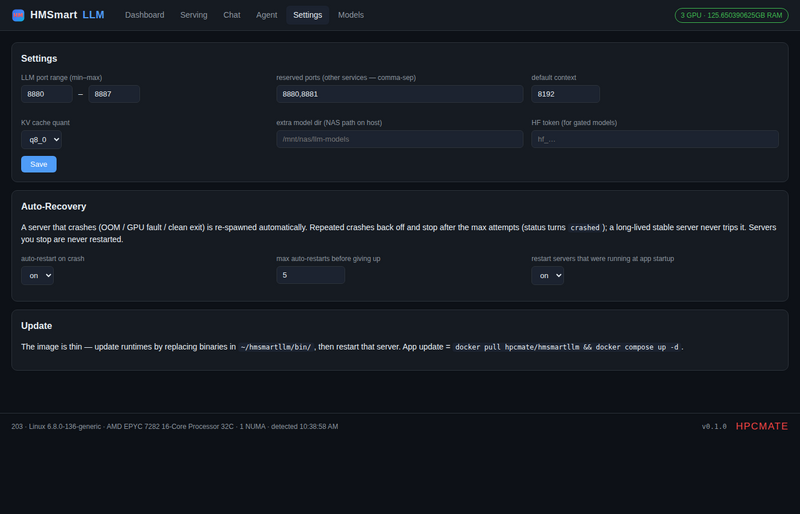Focus the HF token input field
Viewport: 800px width, 514px height.
point(655,139)
